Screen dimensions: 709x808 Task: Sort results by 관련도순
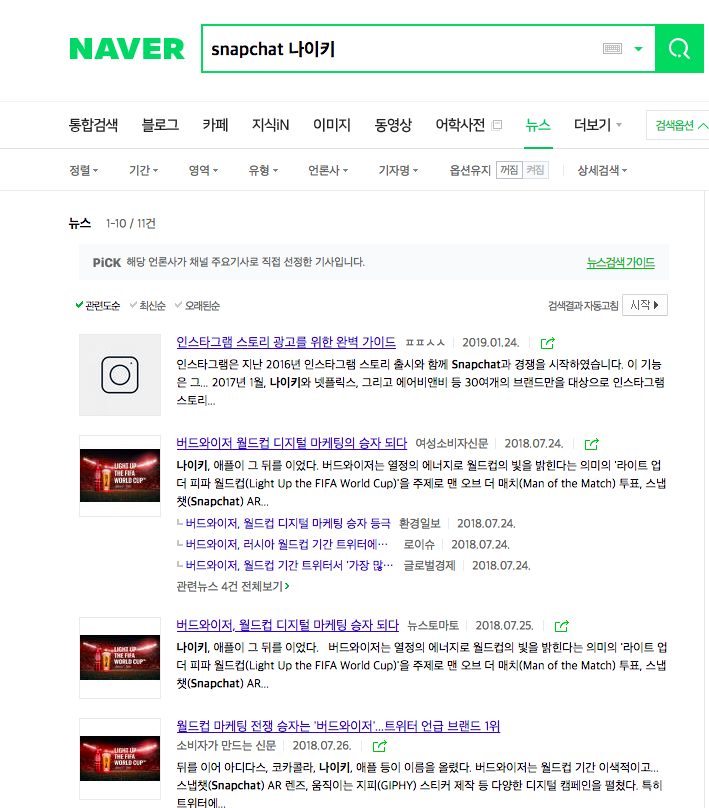(x=98, y=306)
